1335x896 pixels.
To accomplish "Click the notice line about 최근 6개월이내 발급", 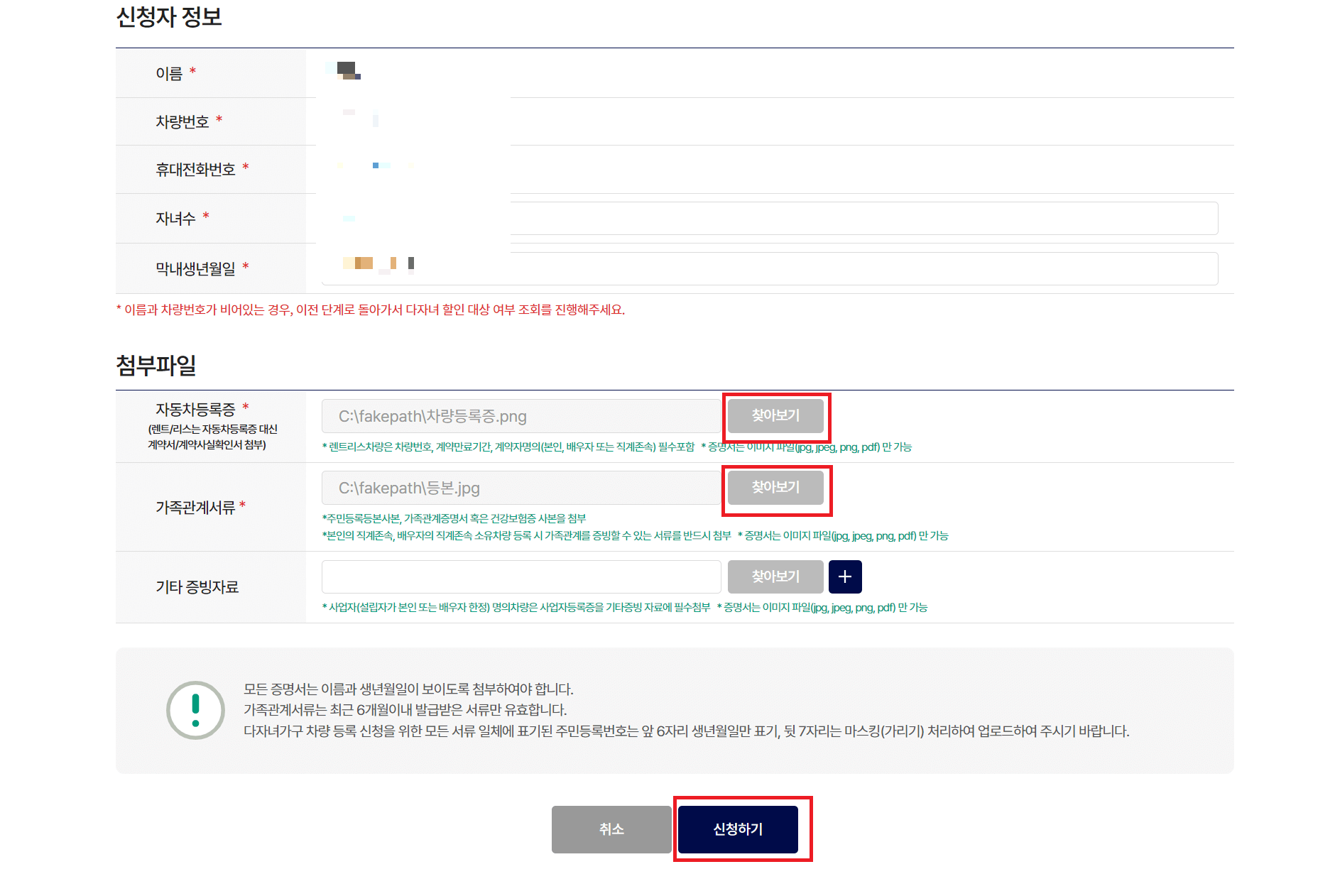I will pos(405,710).
